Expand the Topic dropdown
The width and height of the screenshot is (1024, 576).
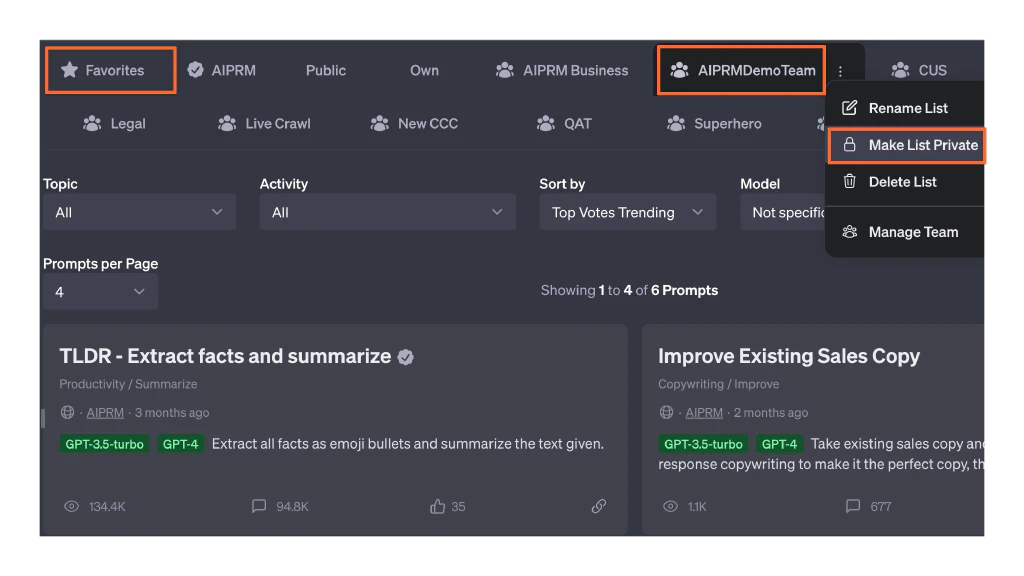click(x=139, y=212)
